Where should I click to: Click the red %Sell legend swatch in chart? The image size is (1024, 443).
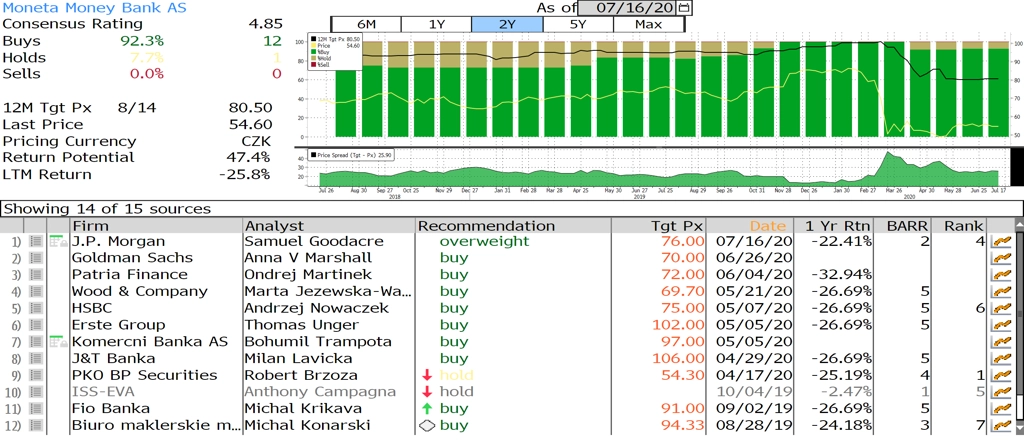[314, 63]
